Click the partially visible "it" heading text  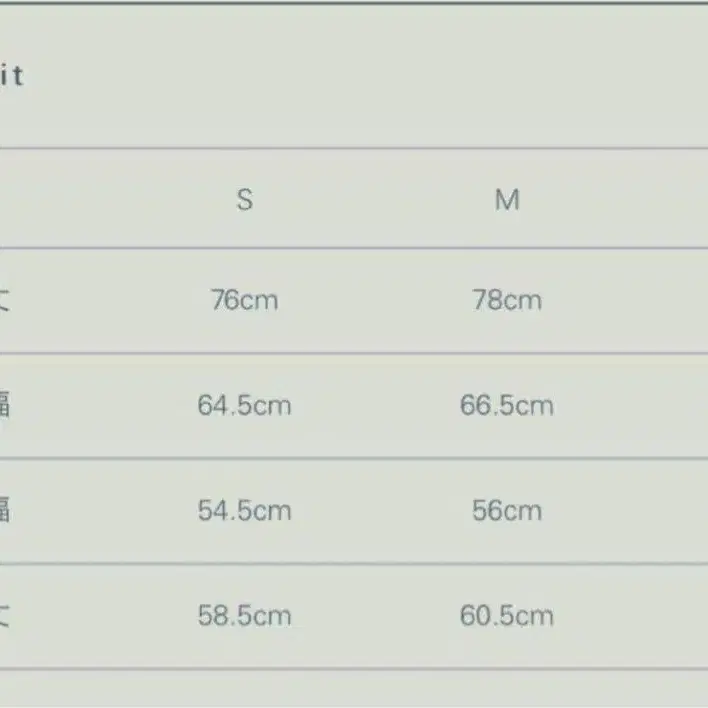coord(11,76)
